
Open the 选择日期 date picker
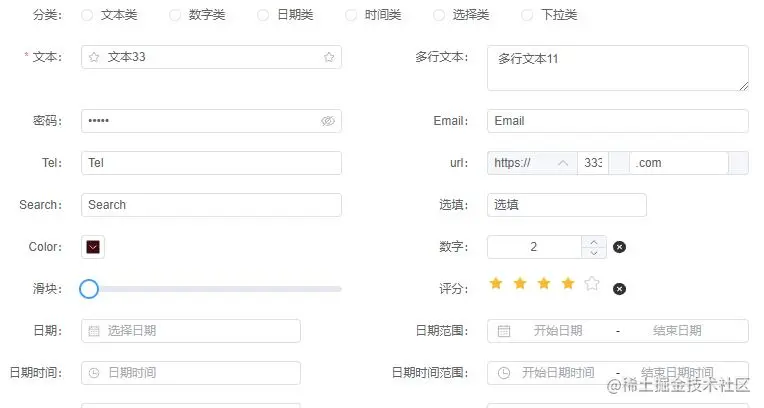coord(191,330)
